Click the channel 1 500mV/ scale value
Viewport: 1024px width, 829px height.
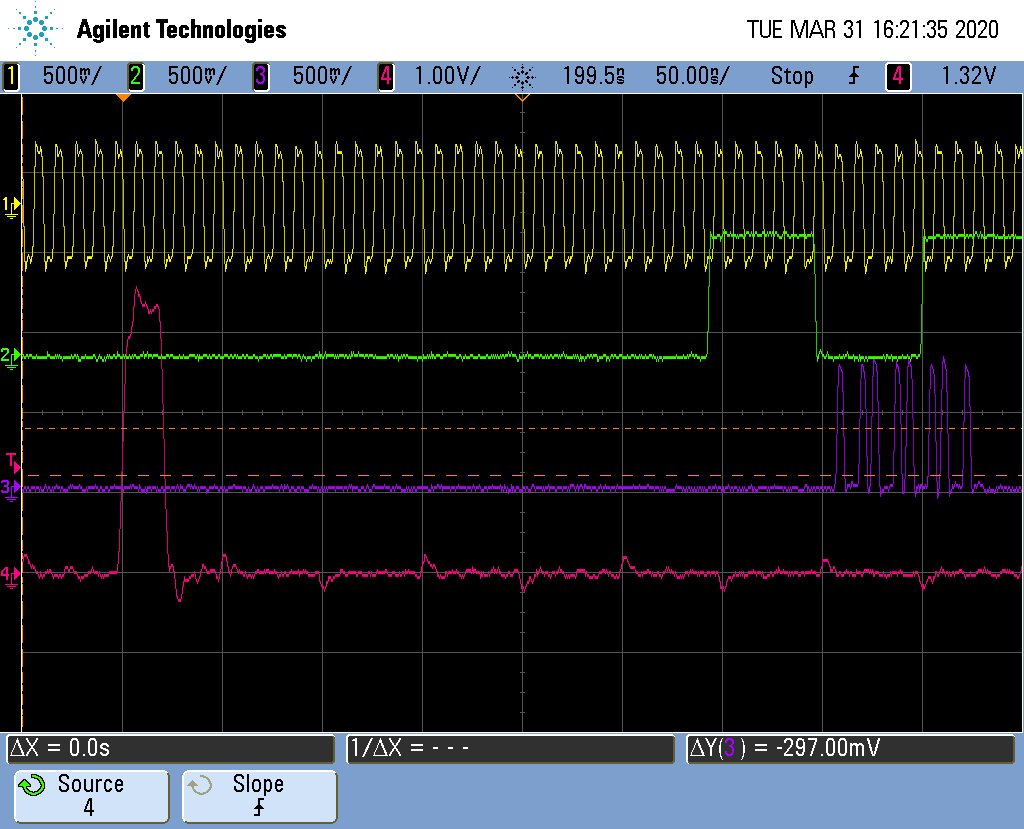(72, 76)
